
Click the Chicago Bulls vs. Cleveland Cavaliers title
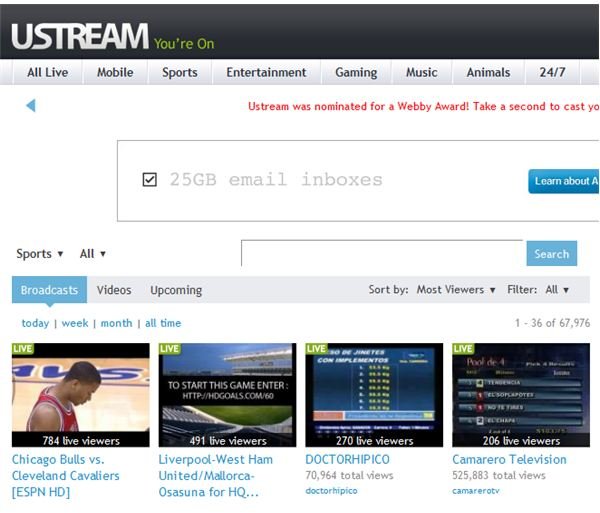pyautogui.click(x=65, y=476)
